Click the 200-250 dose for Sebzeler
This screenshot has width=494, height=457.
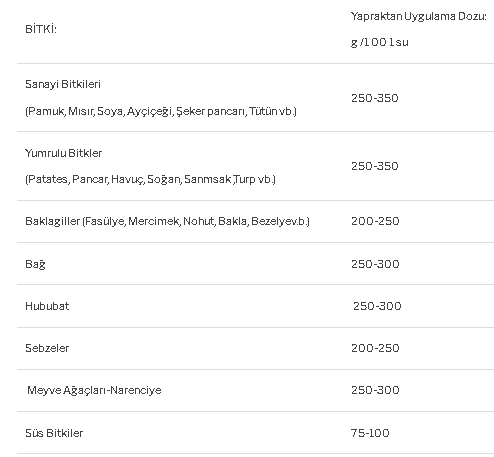(375, 348)
